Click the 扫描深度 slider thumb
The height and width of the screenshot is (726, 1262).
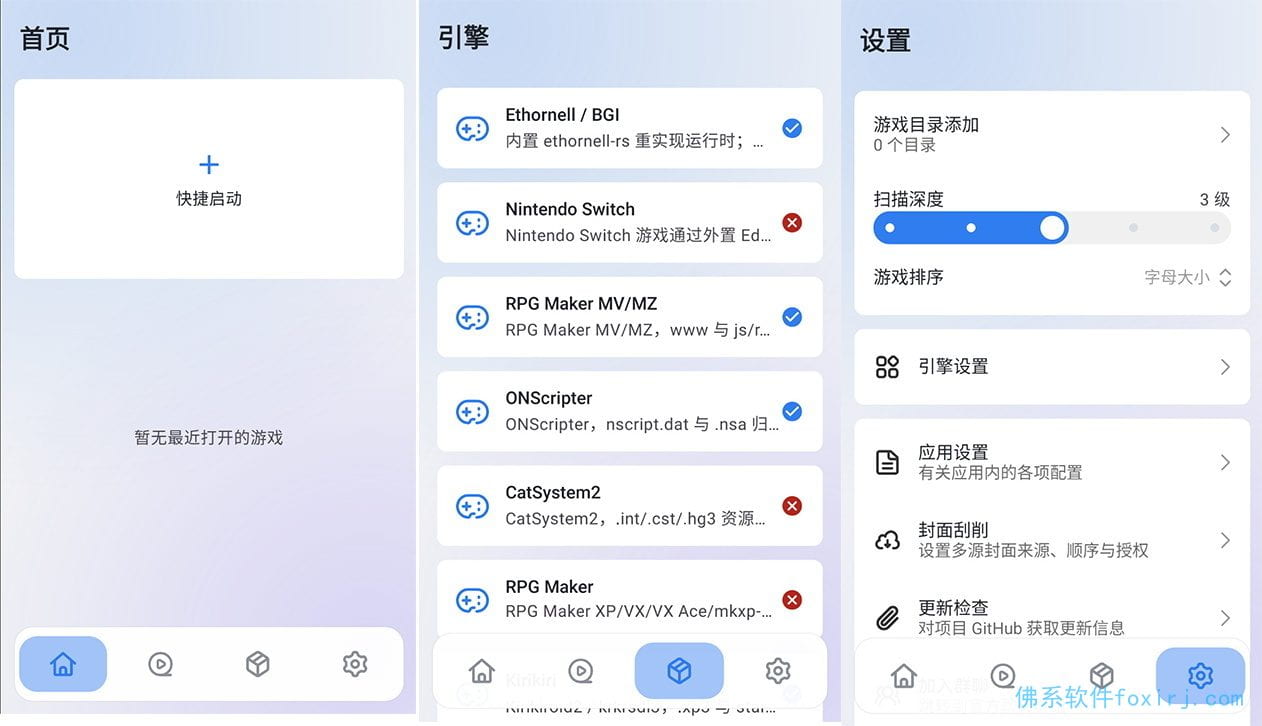1052,228
